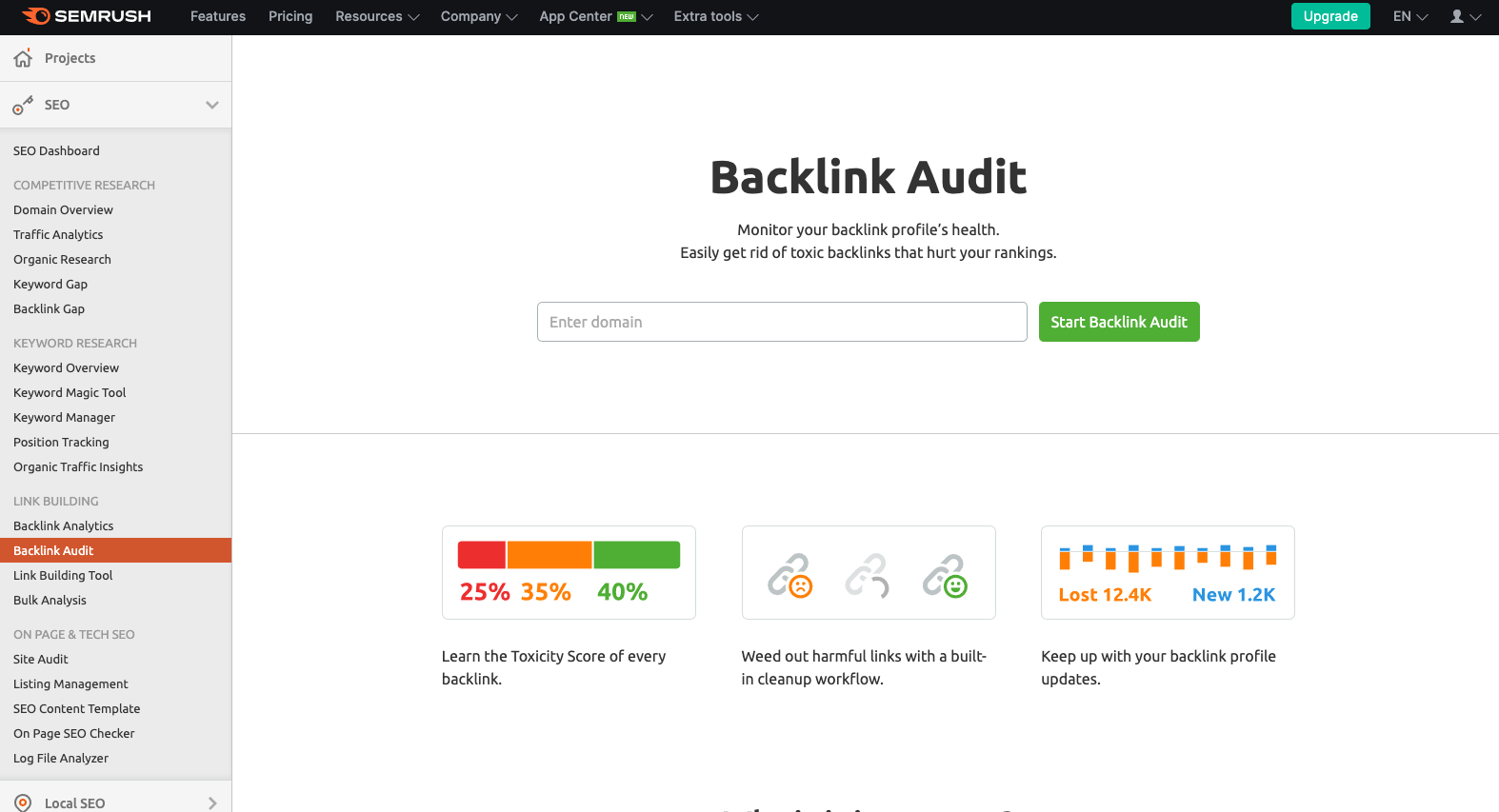This screenshot has height=812, width=1499.
Task: Open Domain Overview in sidebar
Action: (x=63, y=209)
